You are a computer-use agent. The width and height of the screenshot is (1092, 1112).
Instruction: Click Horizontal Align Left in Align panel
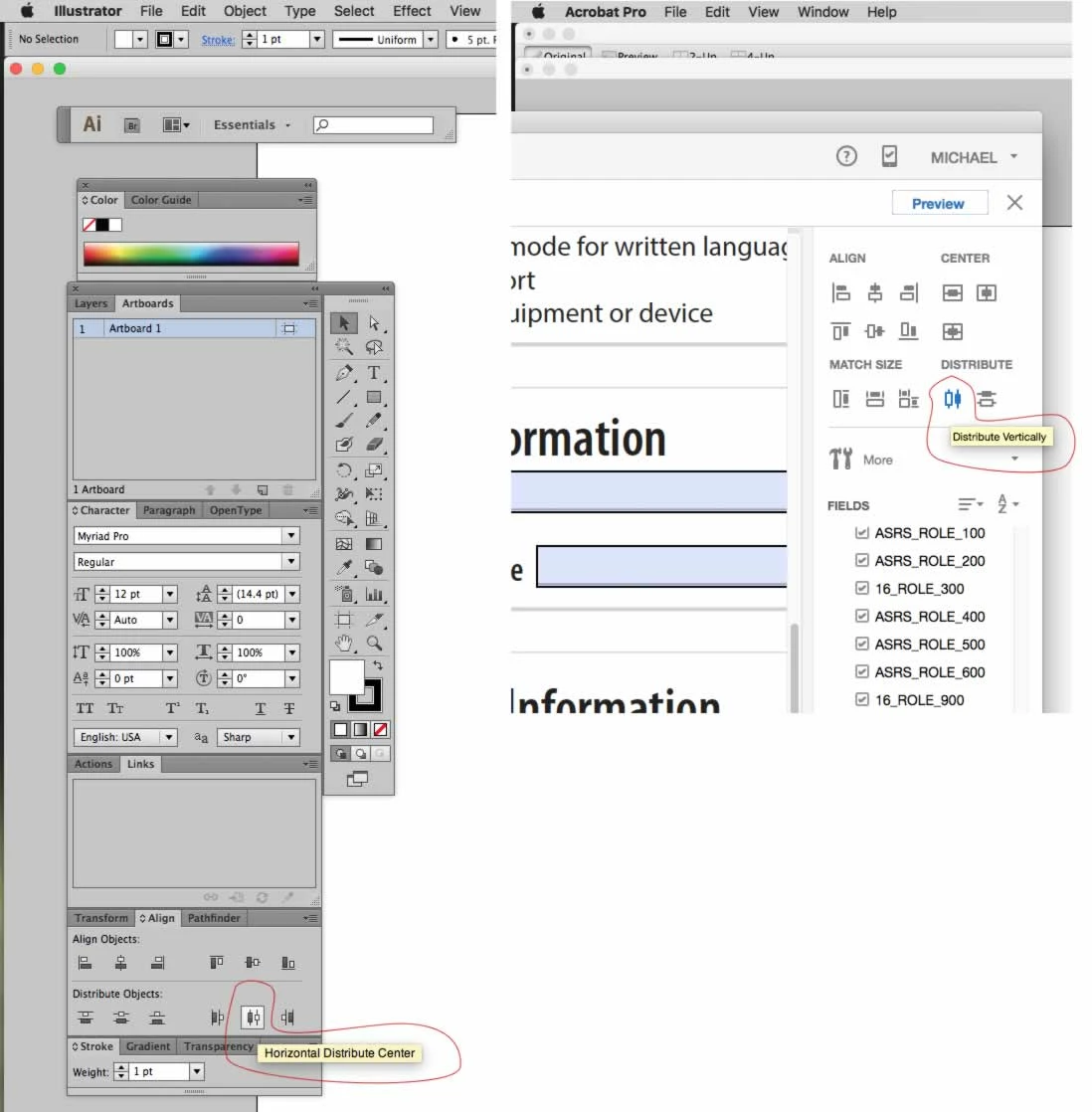86,963
